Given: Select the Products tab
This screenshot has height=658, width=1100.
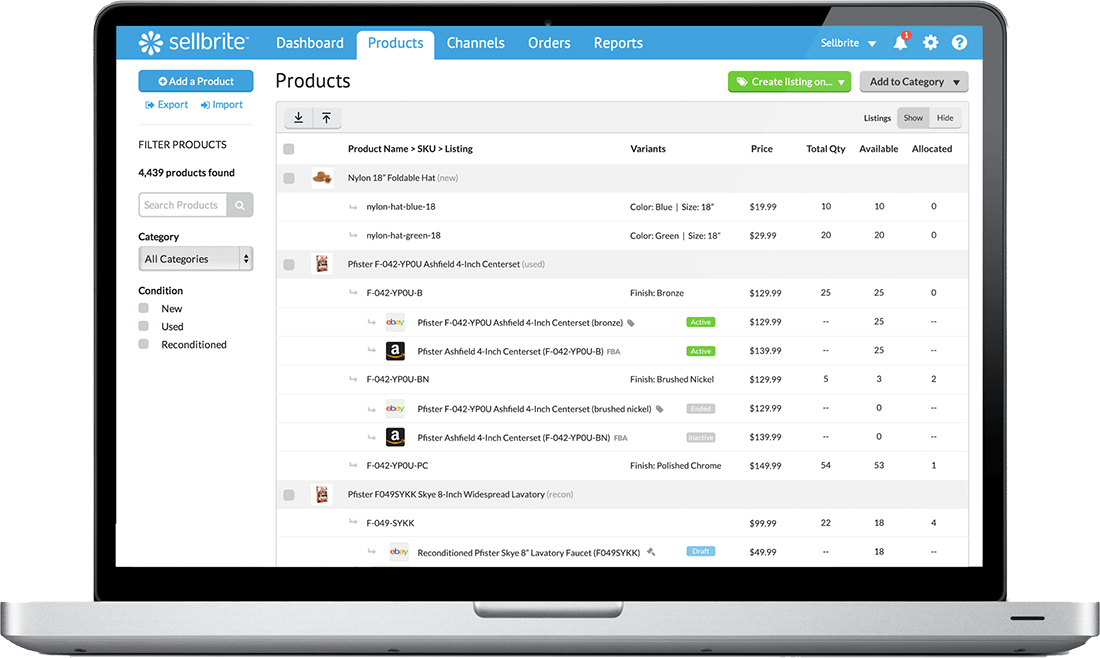Looking at the screenshot, I should [x=396, y=44].
